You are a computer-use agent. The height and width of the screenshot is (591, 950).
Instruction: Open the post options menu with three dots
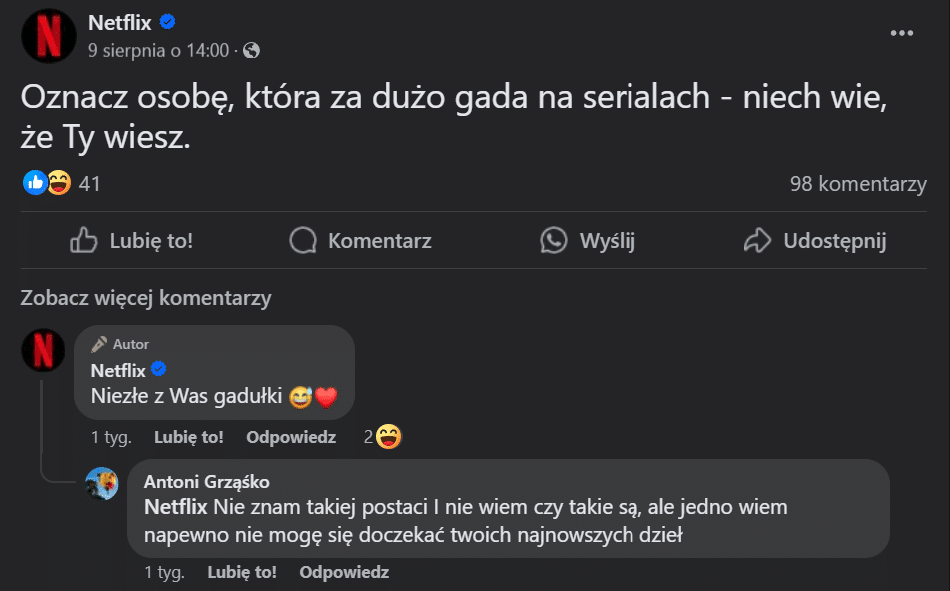903,34
